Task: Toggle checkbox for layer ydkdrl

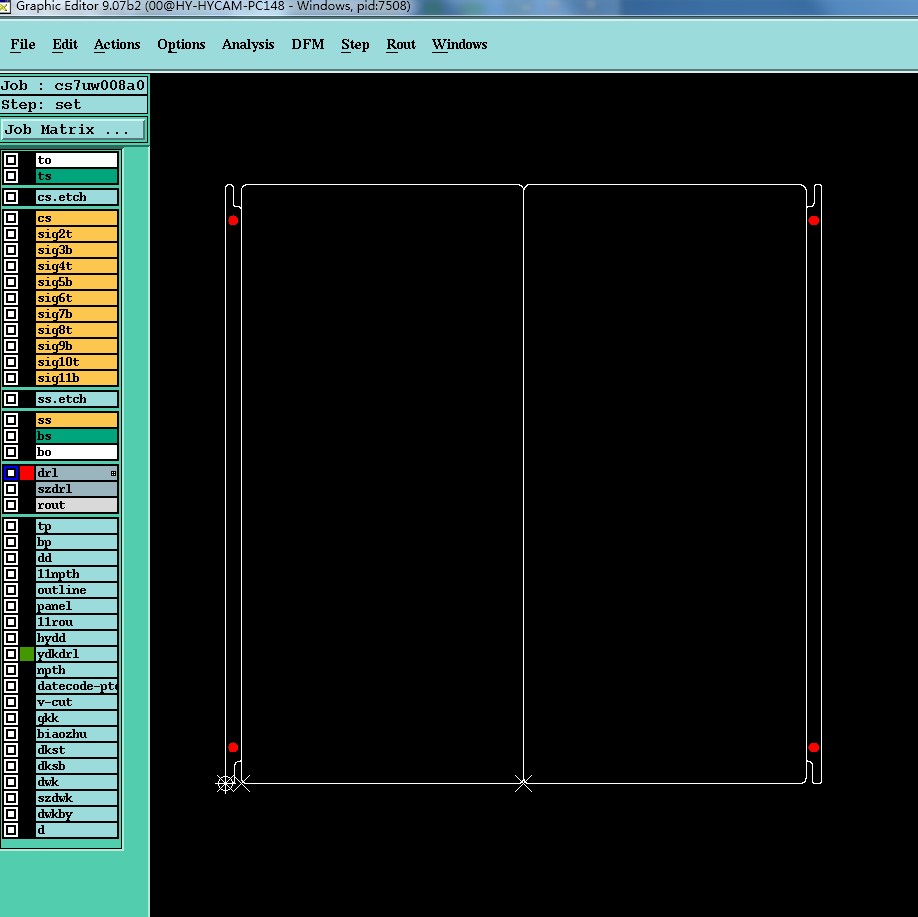Action: (11, 653)
